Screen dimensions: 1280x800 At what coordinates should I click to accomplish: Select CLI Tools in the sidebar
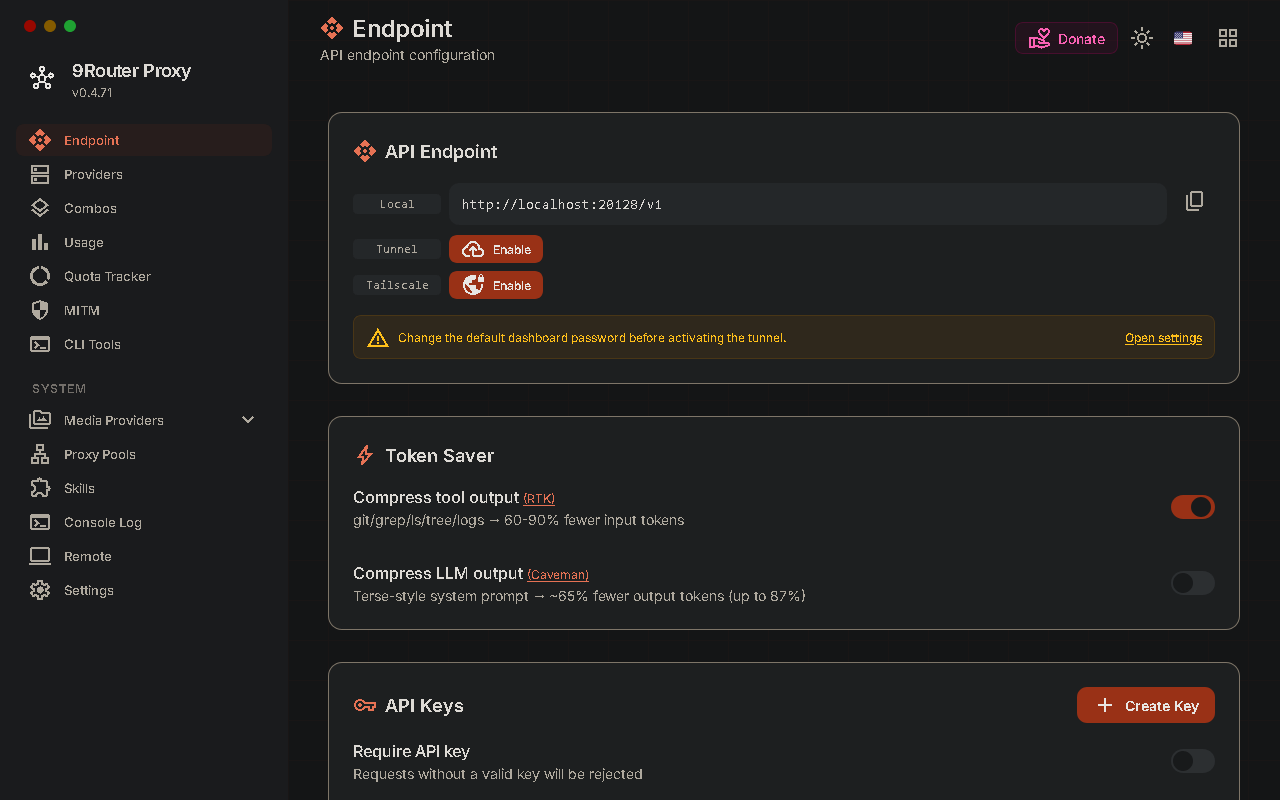tap(144, 344)
